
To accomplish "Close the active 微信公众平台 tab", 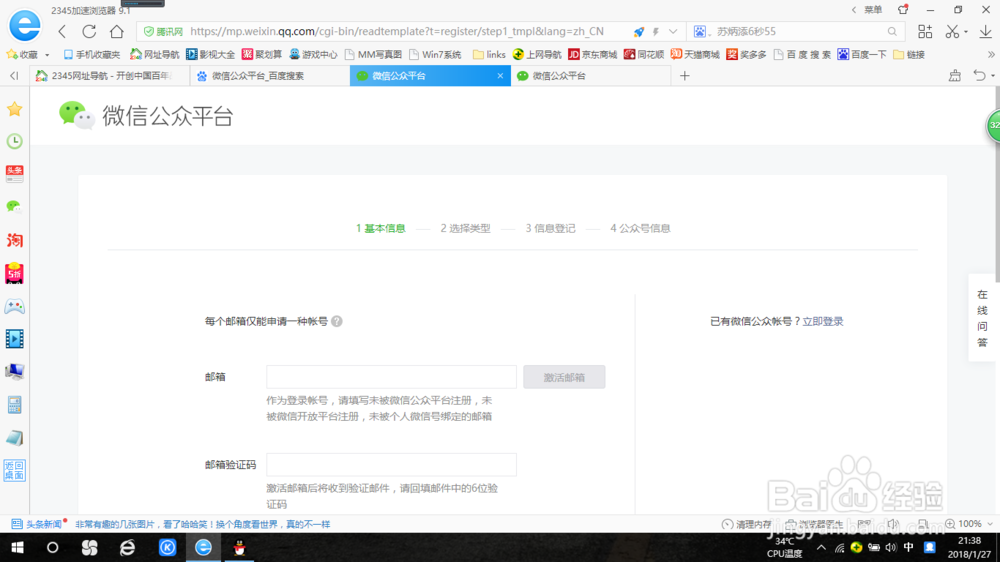I will click(x=500, y=76).
